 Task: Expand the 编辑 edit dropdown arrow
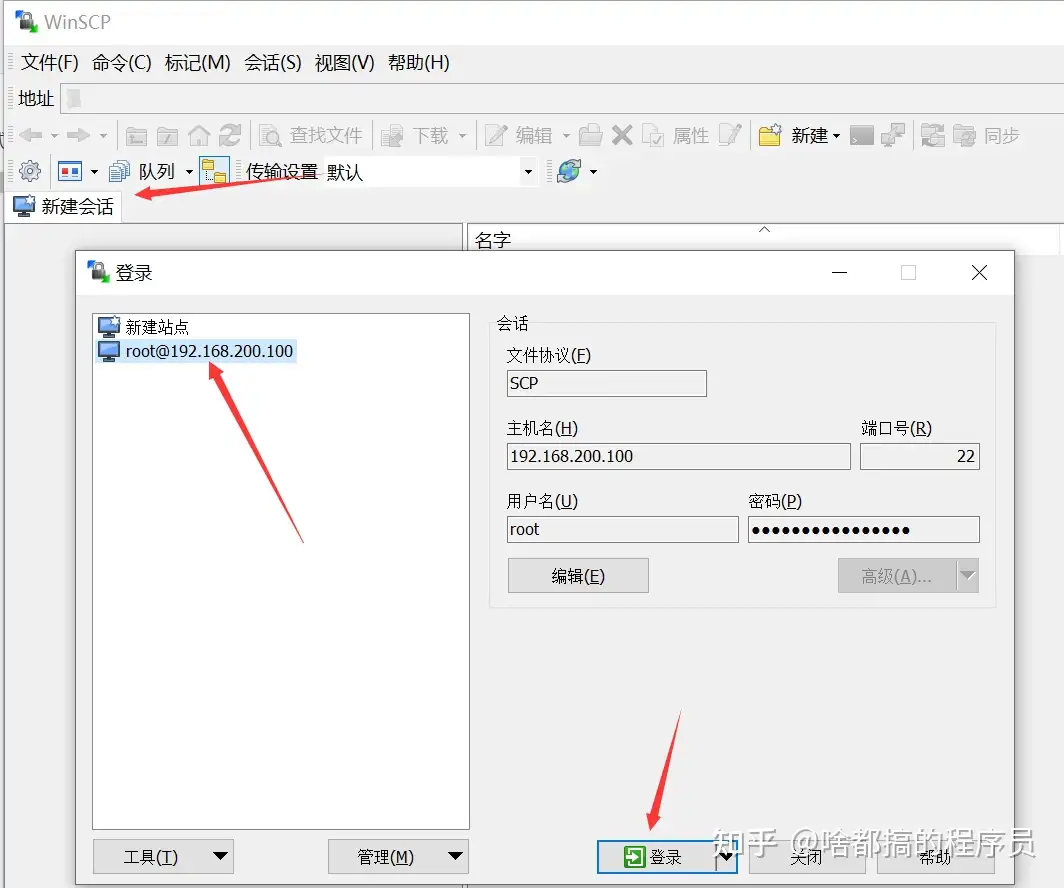coord(566,136)
